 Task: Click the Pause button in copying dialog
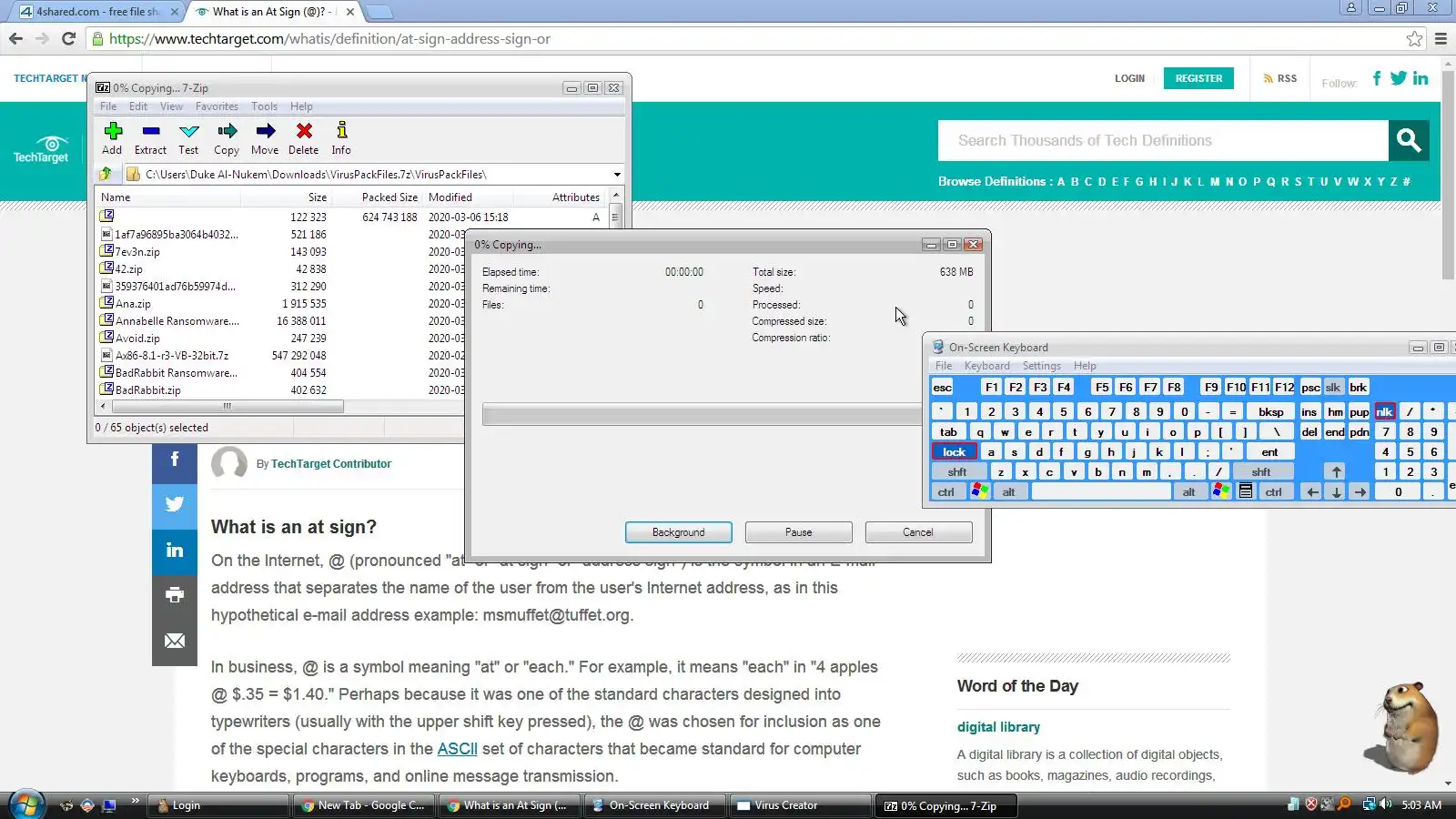[x=798, y=532]
